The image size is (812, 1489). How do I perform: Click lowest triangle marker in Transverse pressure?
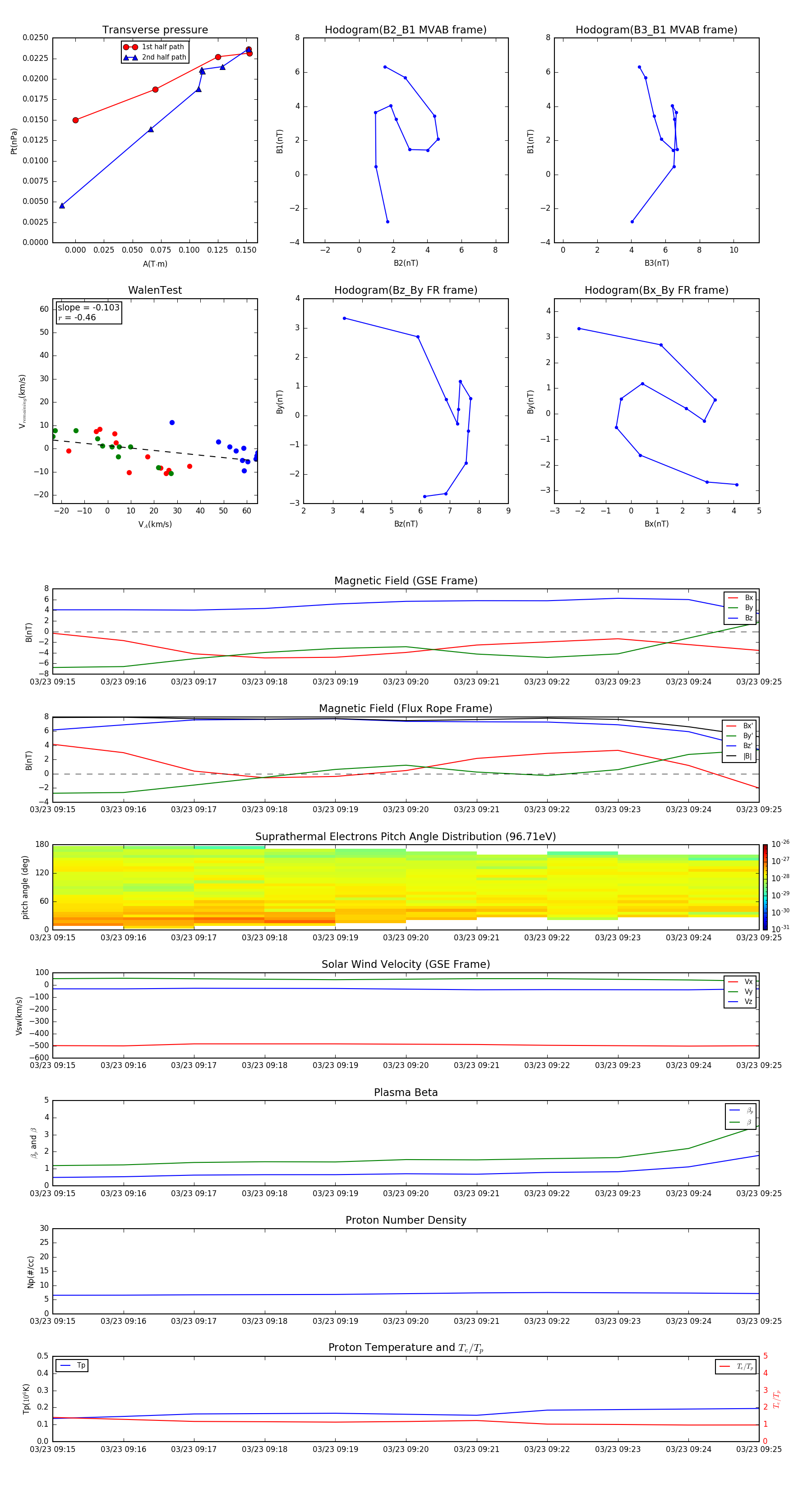tap(62, 205)
